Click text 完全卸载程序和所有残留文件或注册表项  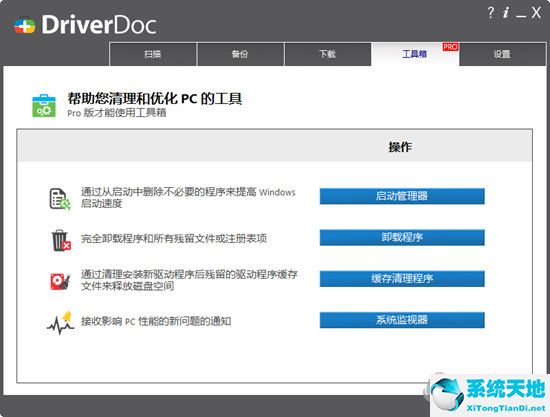174,238
